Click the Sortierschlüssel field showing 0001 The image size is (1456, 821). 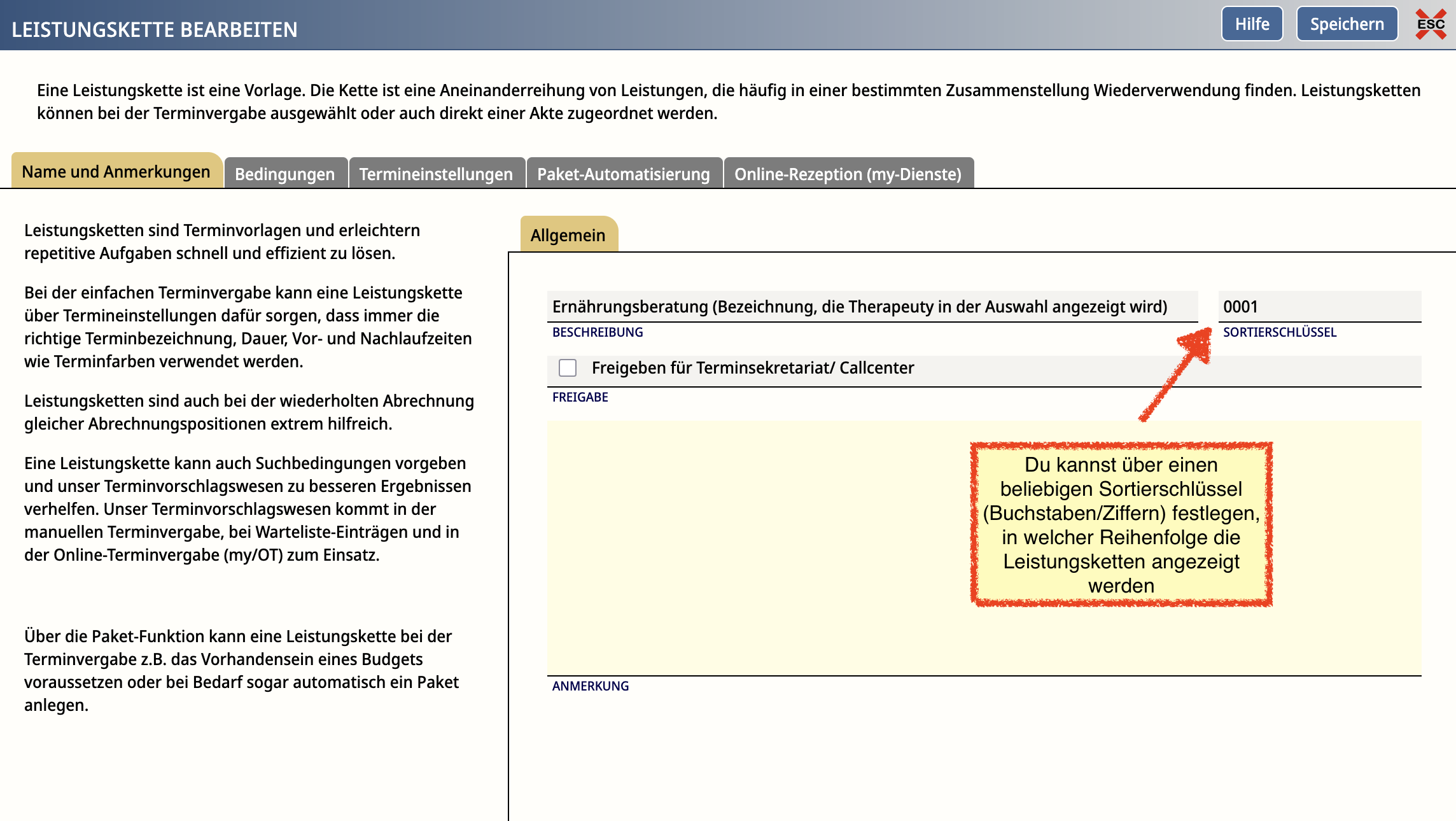click(1319, 307)
